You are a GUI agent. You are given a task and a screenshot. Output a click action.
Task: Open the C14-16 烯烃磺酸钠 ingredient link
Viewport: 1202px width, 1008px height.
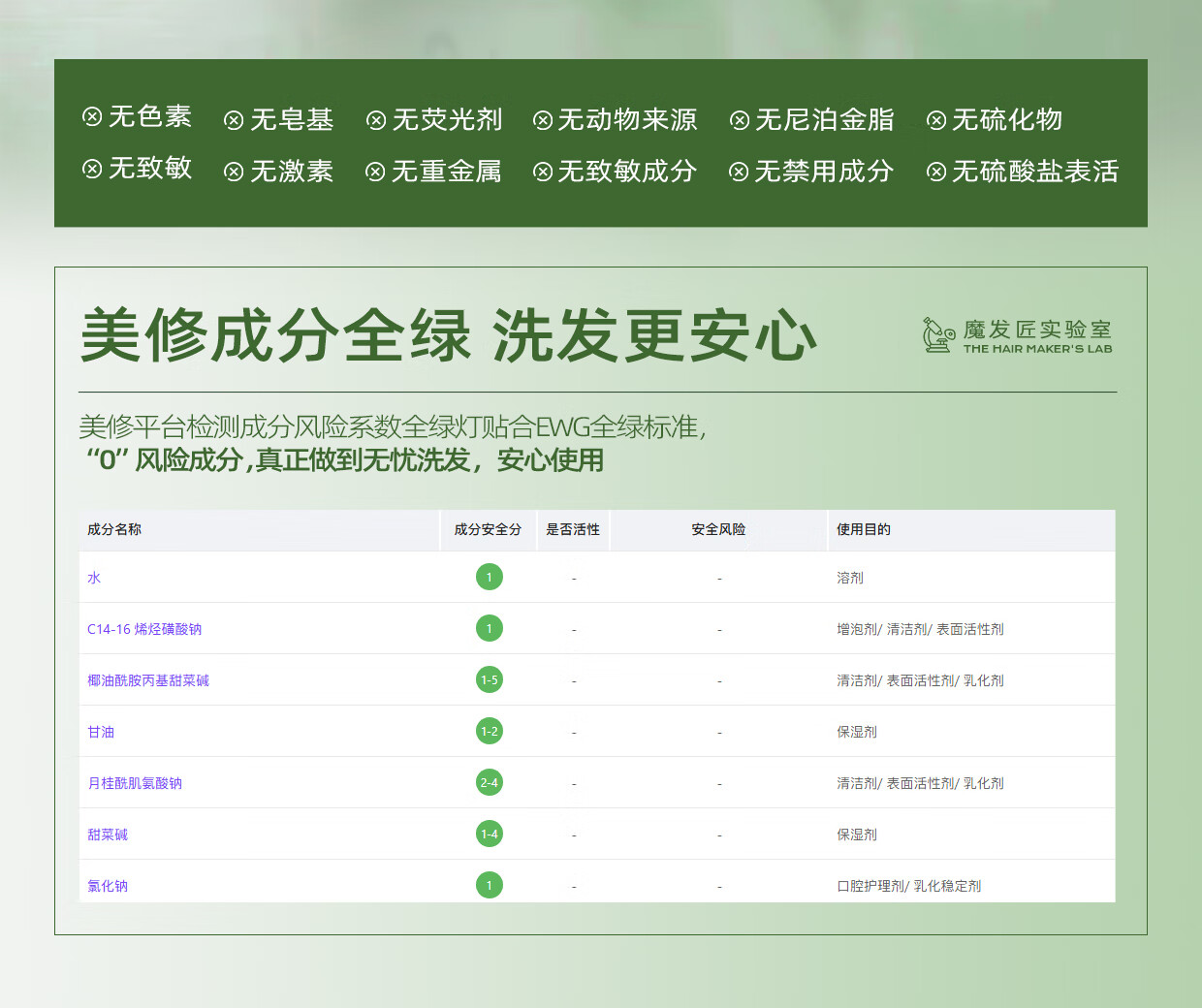(x=144, y=629)
